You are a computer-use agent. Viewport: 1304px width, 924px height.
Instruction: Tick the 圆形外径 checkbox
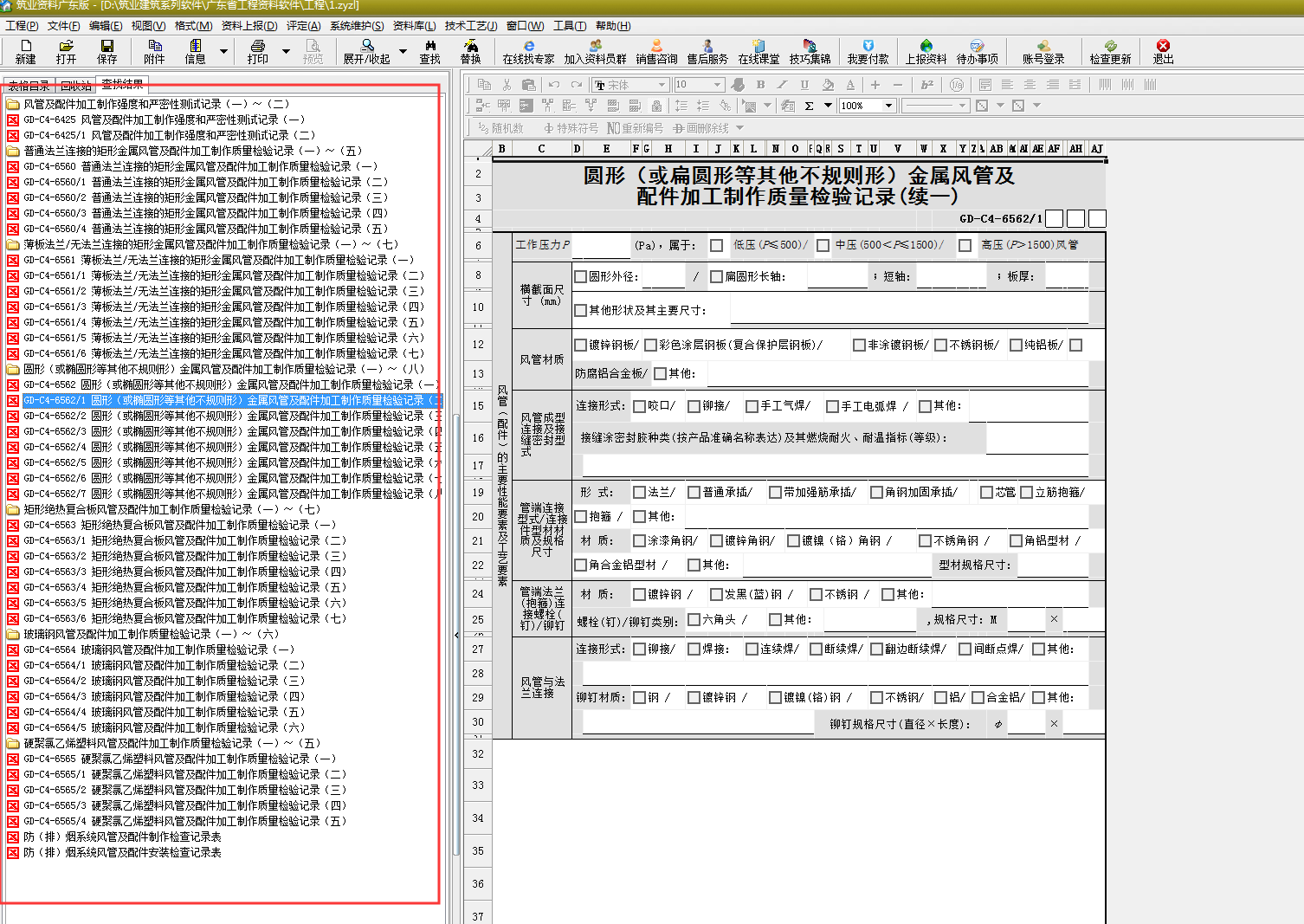click(x=580, y=276)
